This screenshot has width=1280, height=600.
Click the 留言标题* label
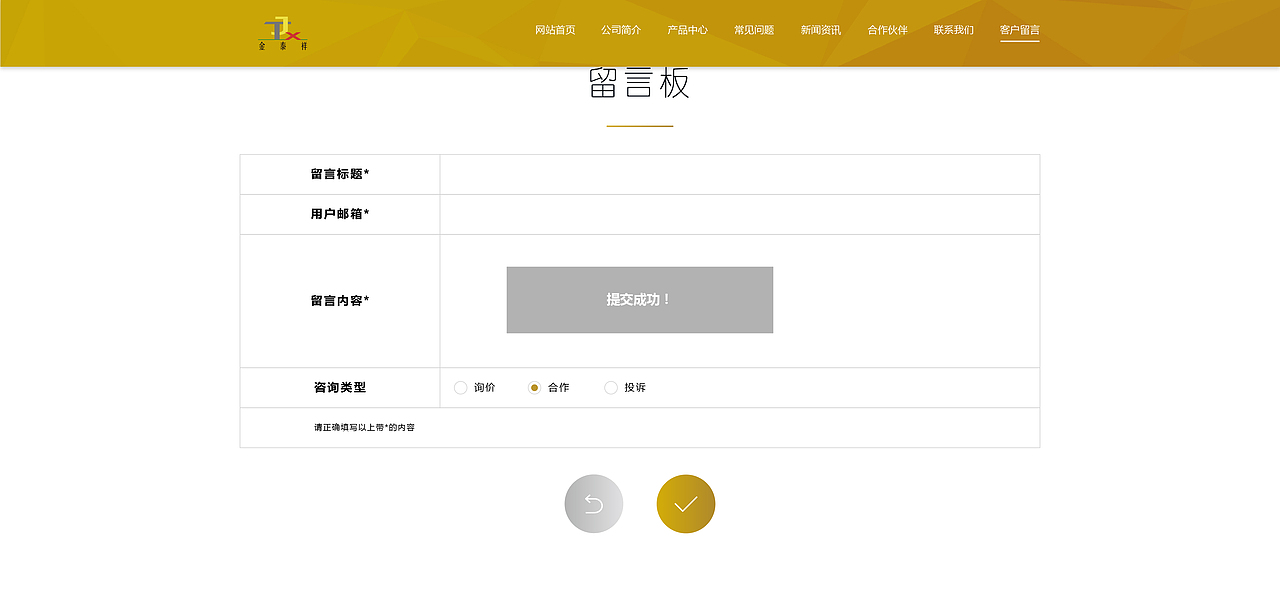340,175
